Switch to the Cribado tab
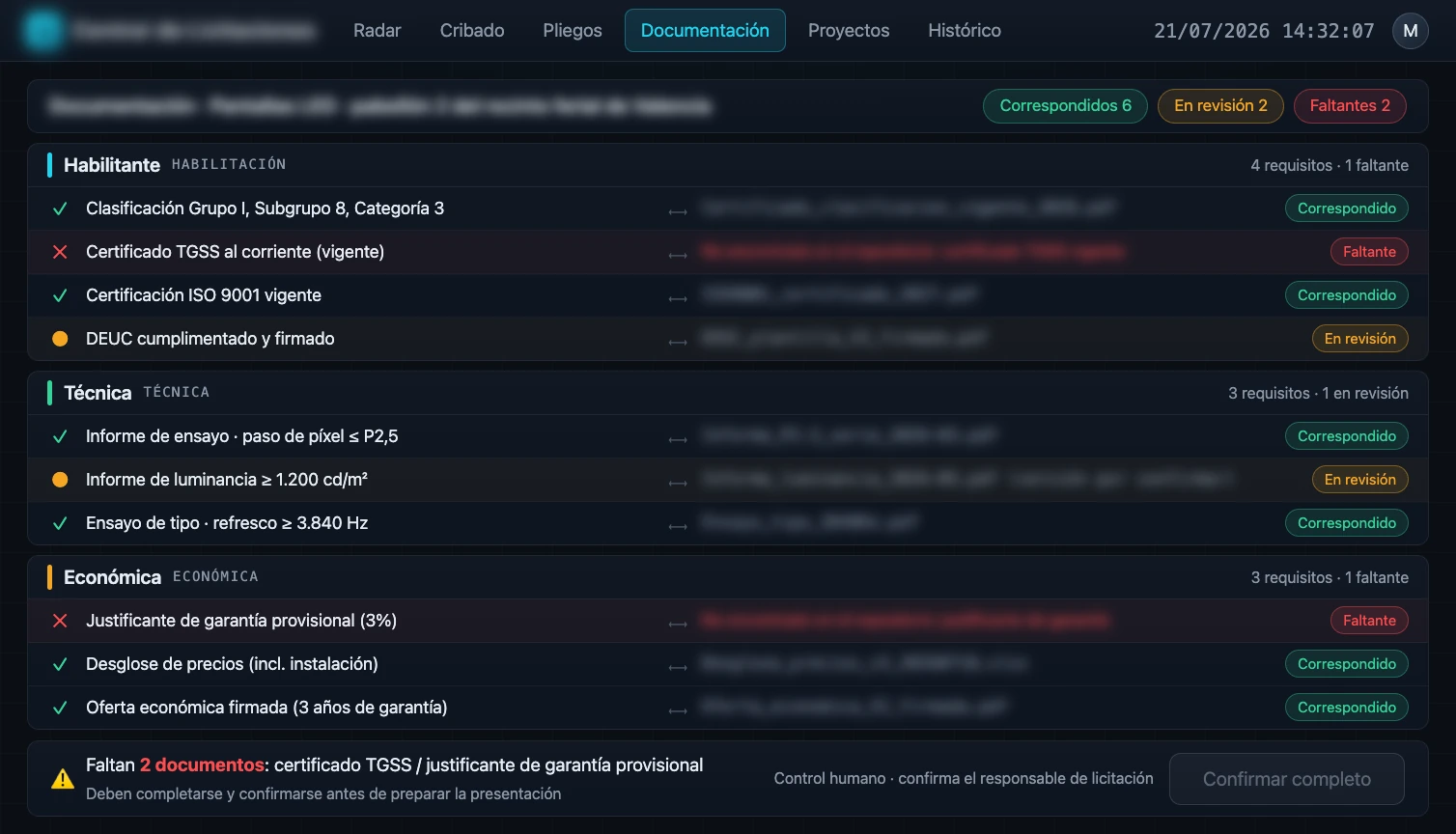The height and width of the screenshot is (834, 1456). (472, 30)
